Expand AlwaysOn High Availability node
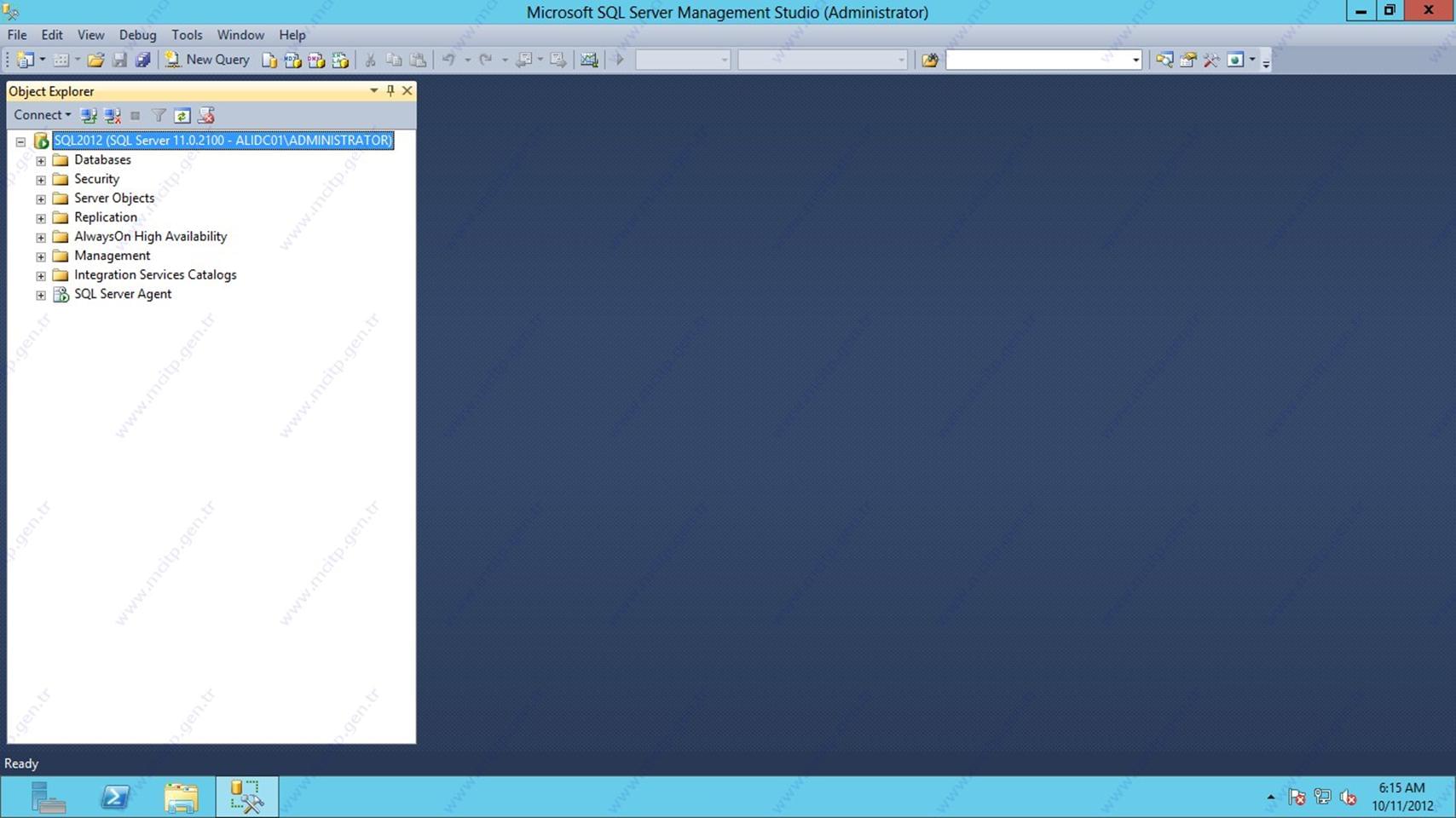Viewport: 1456px width, 818px height. tap(40, 237)
